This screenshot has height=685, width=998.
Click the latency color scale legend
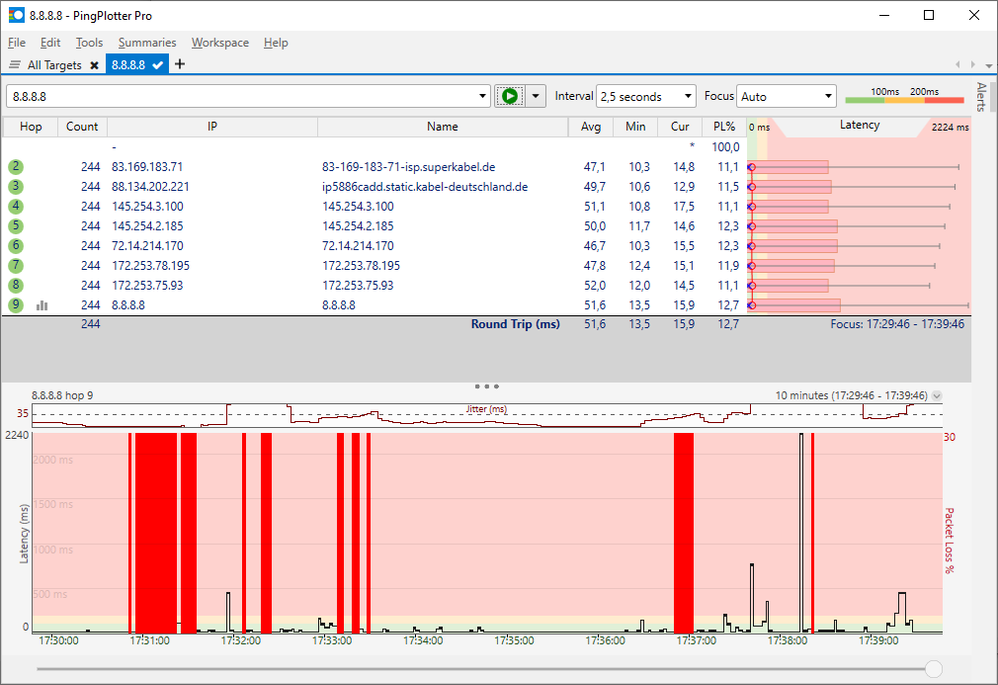pos(904,96)
